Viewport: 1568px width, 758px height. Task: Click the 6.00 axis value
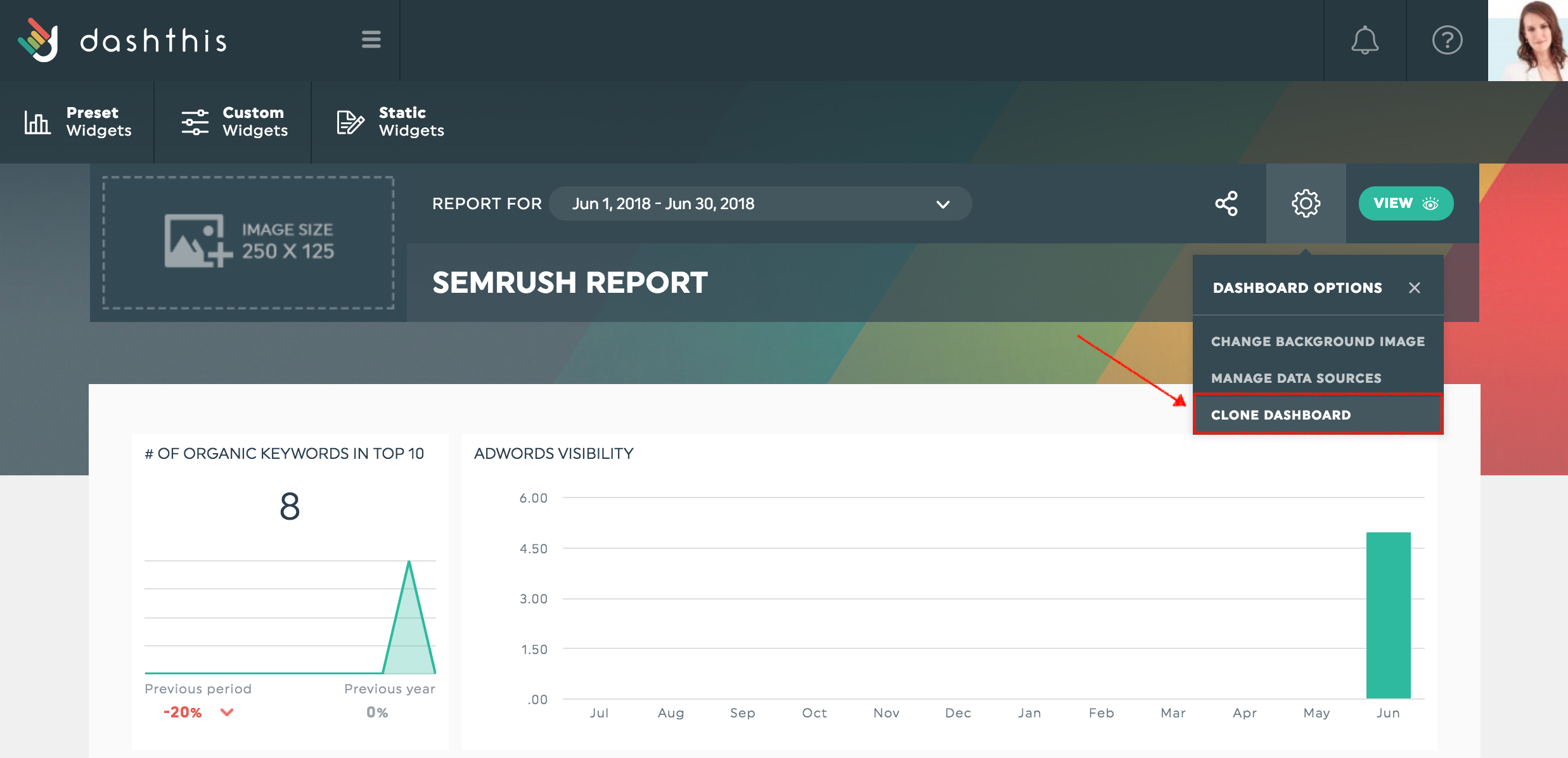pyautogui.click(x=534, y=498)
